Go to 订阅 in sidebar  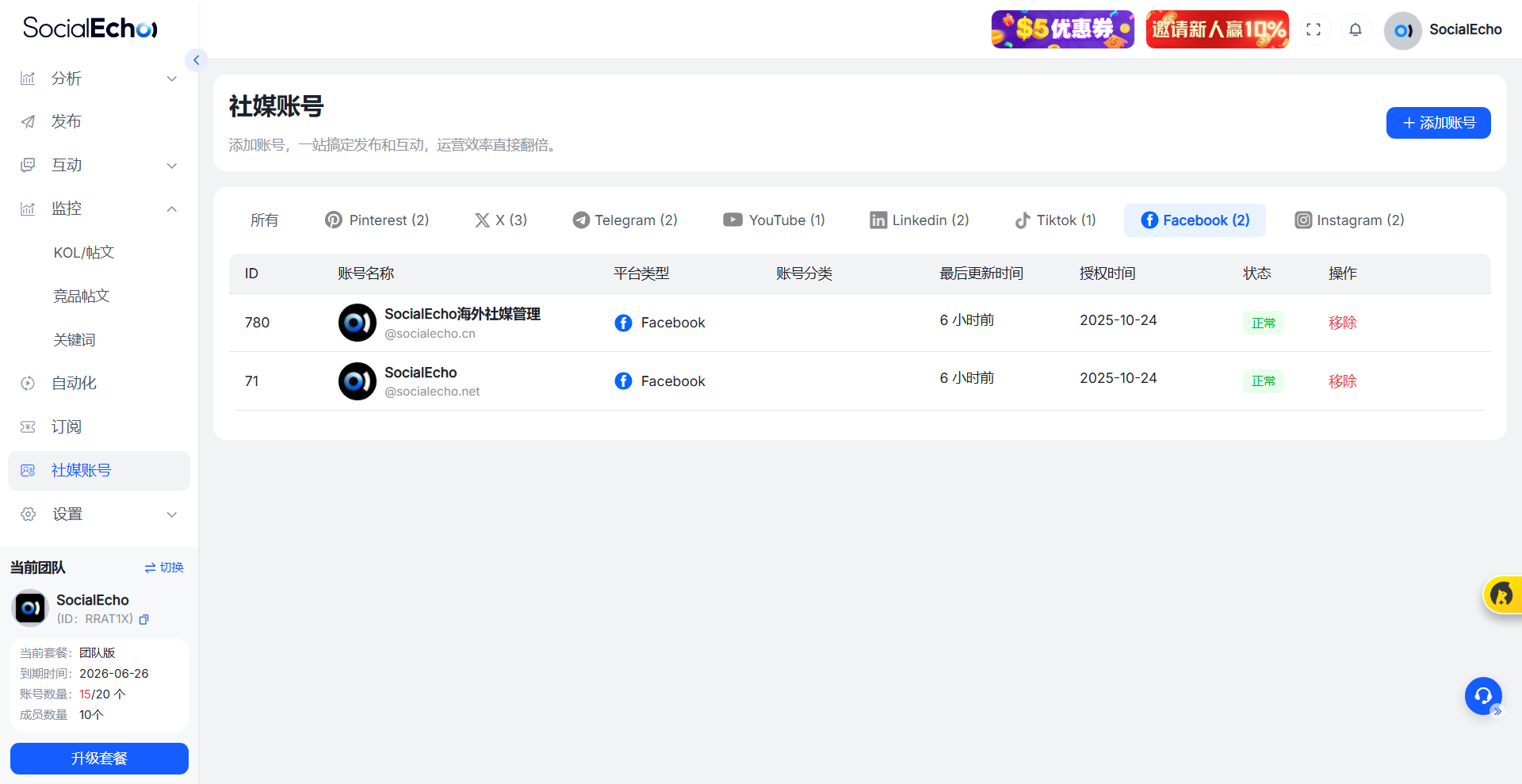click(x=99, y=426)
